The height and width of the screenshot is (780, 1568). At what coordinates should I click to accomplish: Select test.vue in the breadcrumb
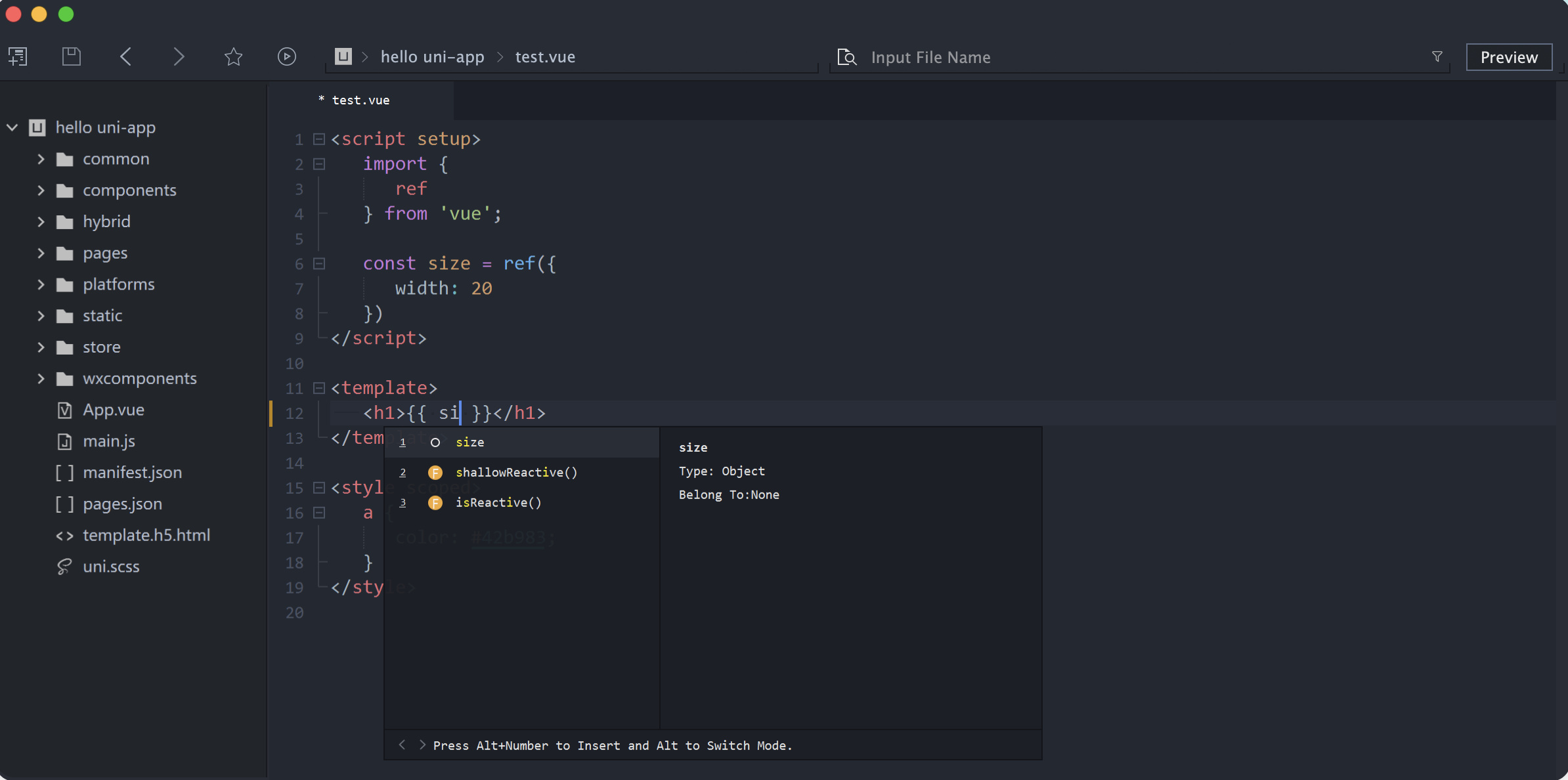(x=545, y=57)
